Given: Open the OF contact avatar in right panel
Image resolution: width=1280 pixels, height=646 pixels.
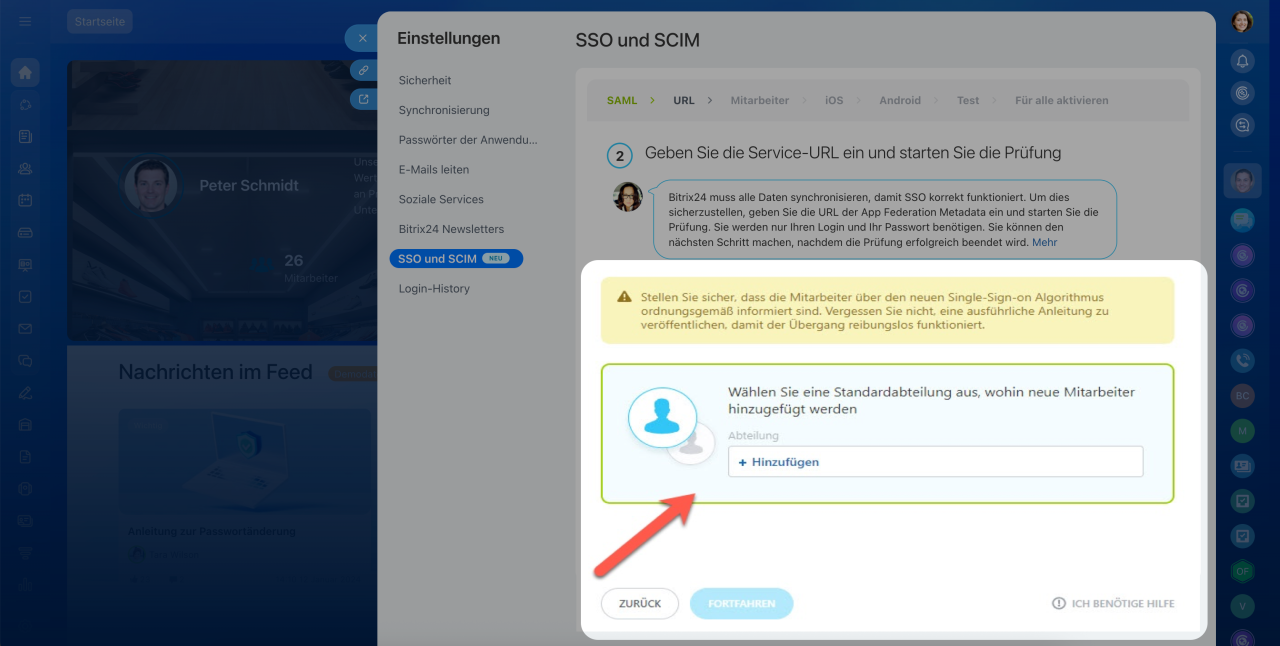Looking at the screenshot, I should [1242, 571].
